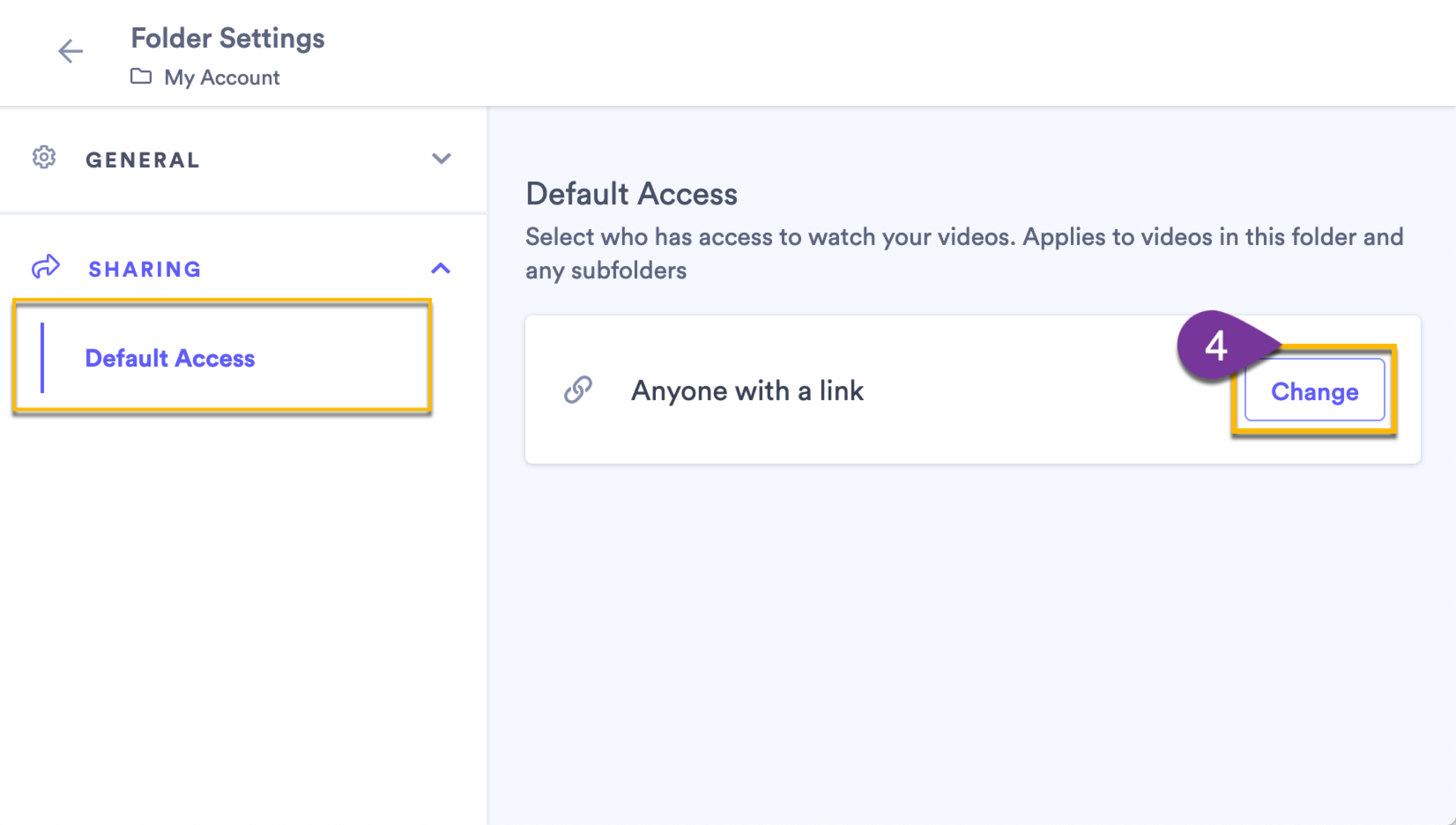This screenshot has height=825, width=1456.
Task: Click the Default Access heading
Action: pos(631,194)
